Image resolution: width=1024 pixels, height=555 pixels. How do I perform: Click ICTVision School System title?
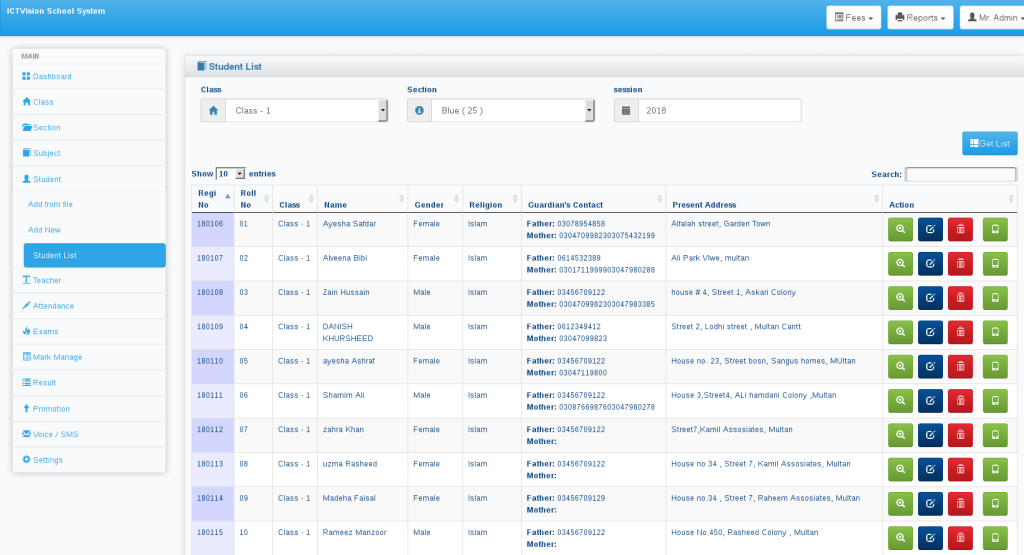56,11
